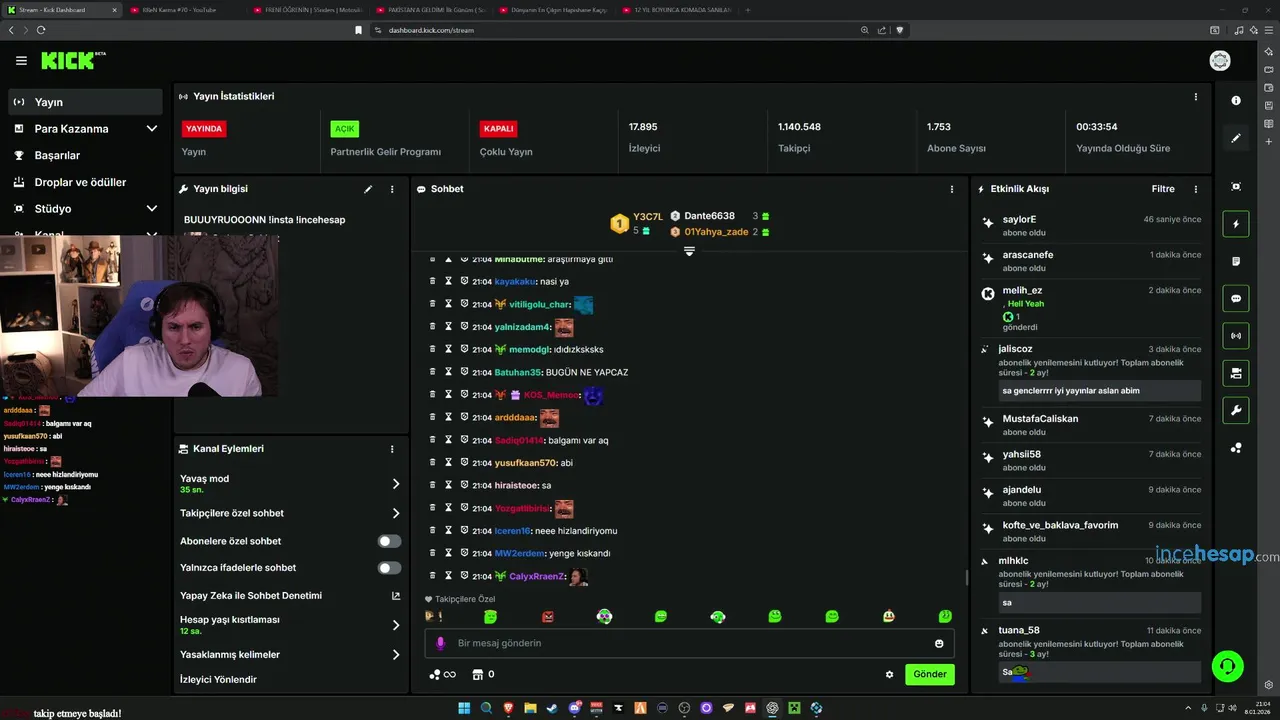Screen dimensions: 1280x720
Task: Toggle the wrench channel actions panel icon
Action: 1236,410
